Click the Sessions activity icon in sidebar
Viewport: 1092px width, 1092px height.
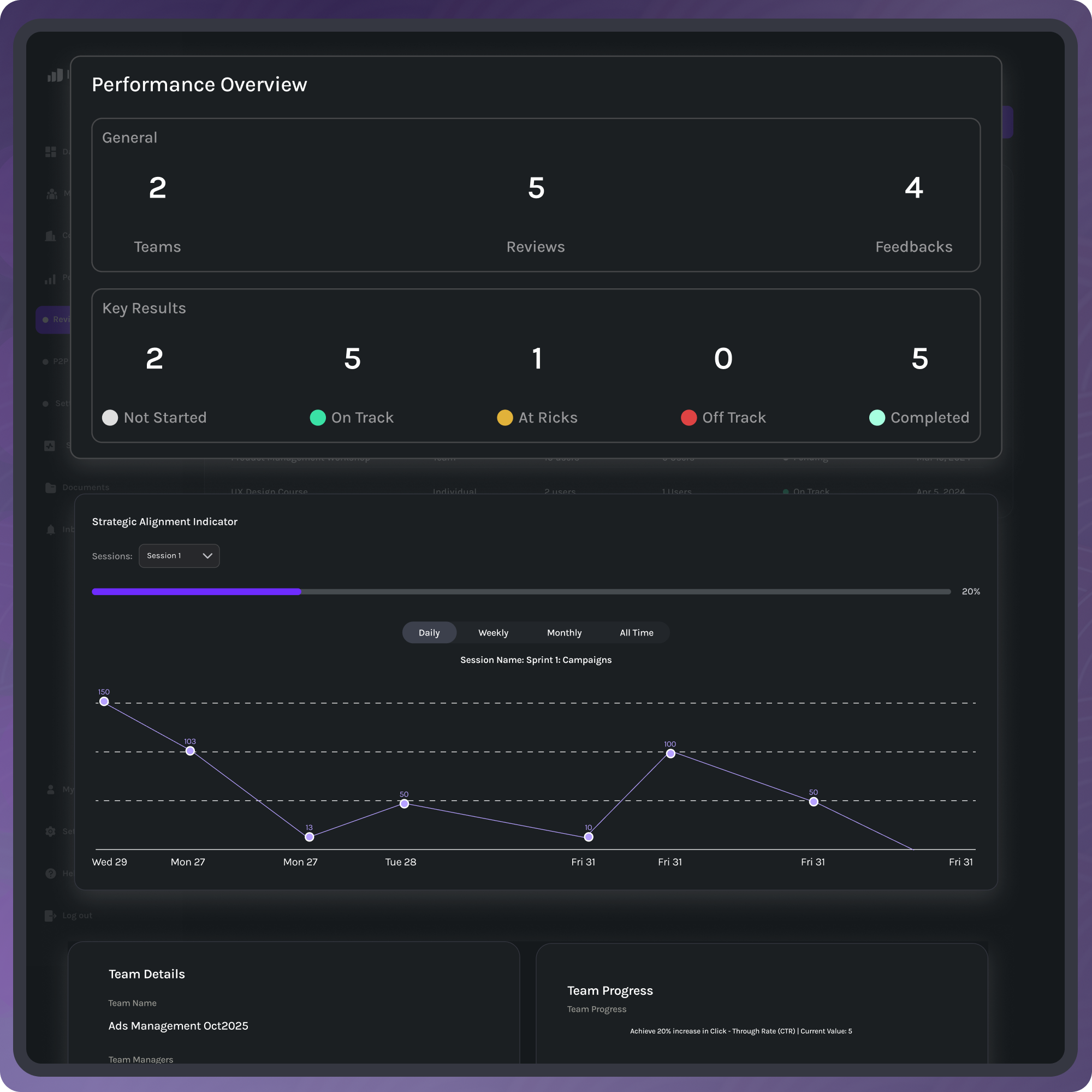coord(51,446)
